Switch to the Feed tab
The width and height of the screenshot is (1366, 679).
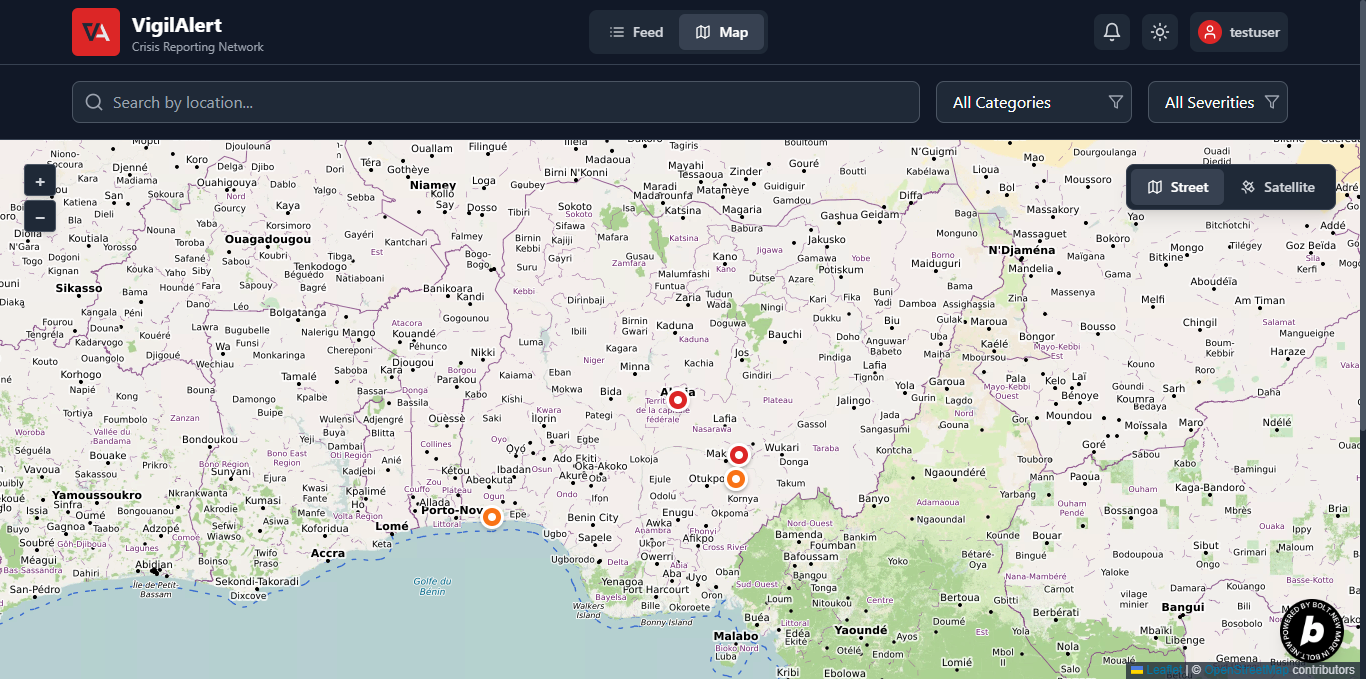[637, 32]
